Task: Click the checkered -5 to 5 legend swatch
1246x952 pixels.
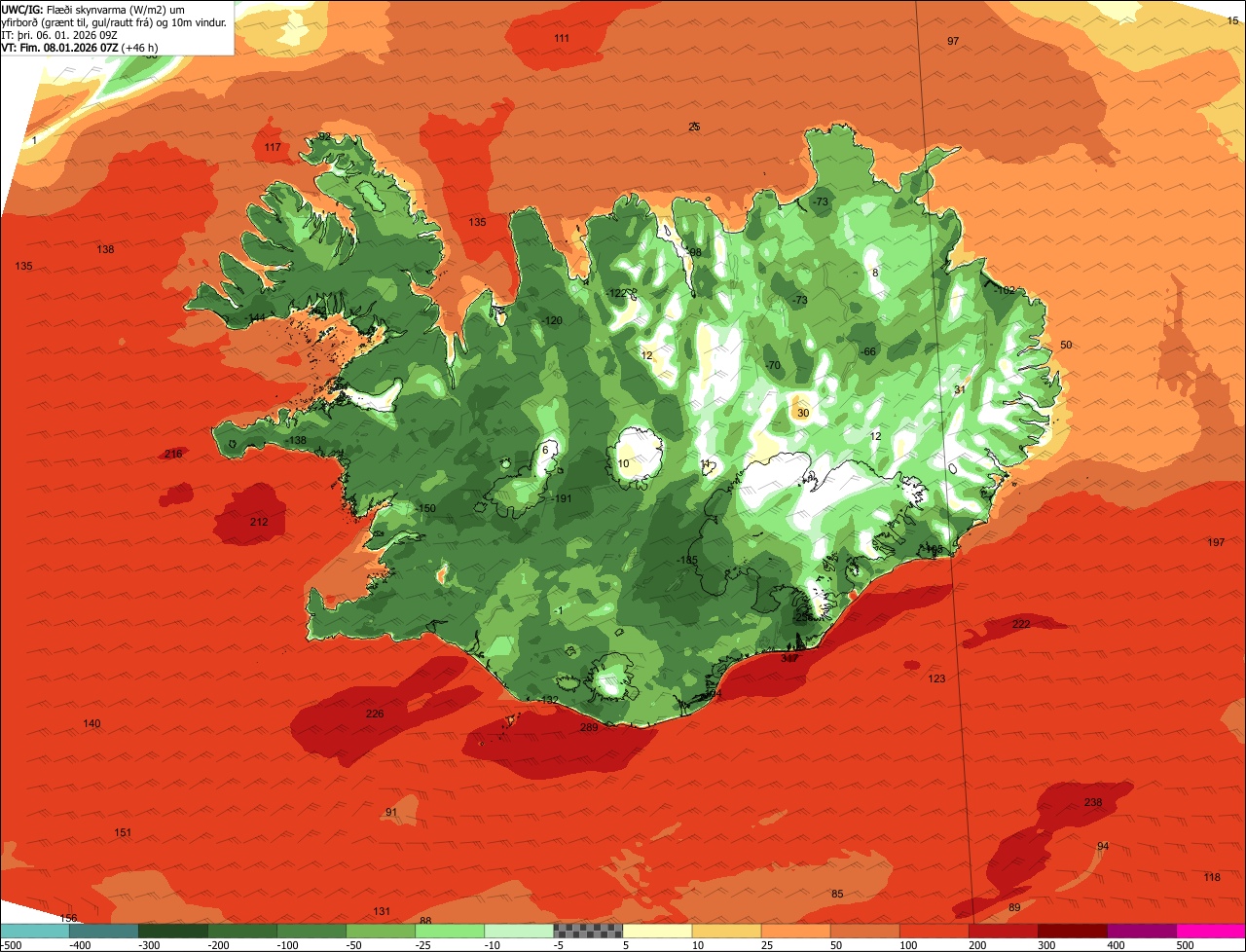Action: (588, 930)
